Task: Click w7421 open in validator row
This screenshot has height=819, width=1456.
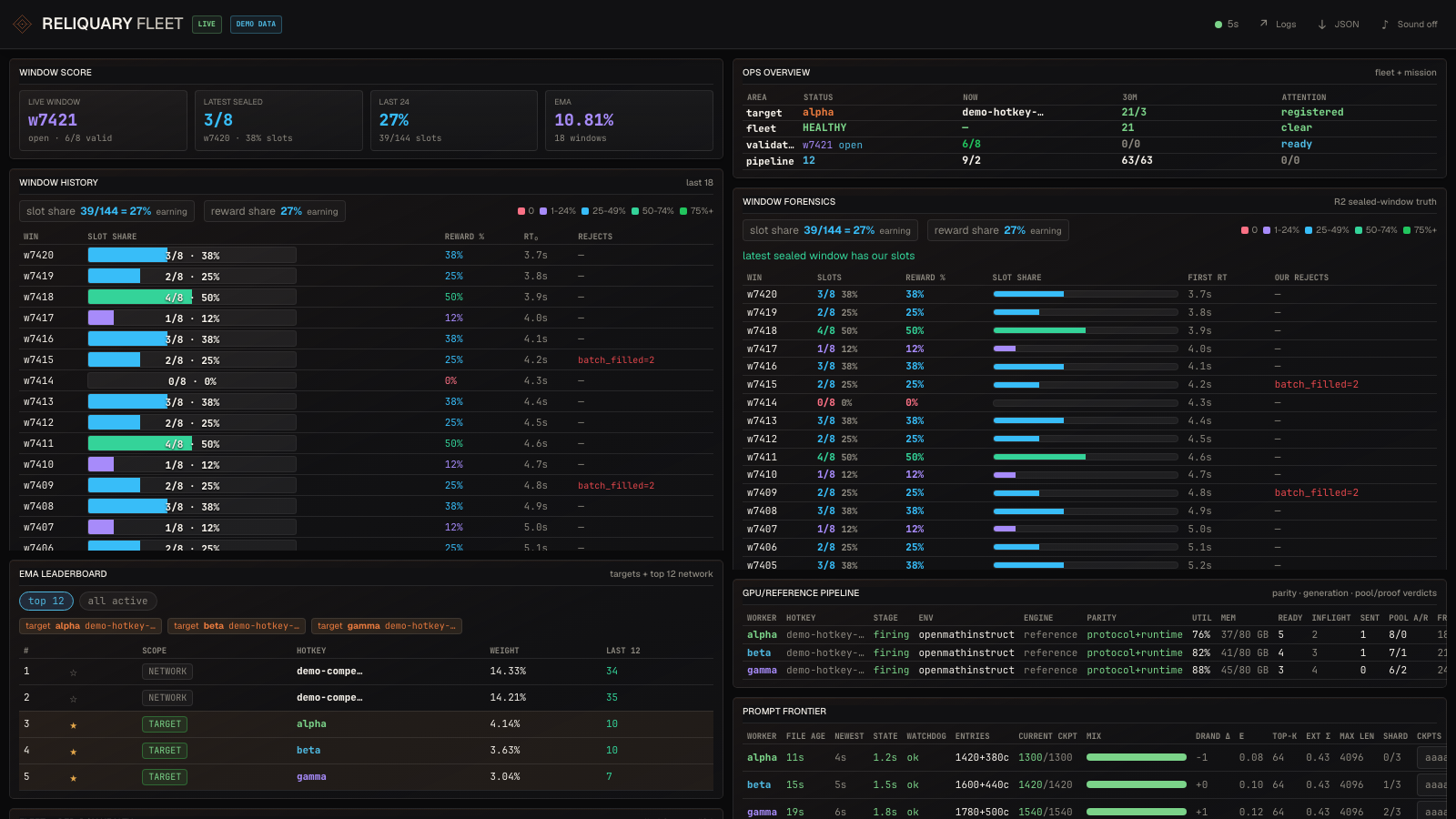Action: point(833,146)
